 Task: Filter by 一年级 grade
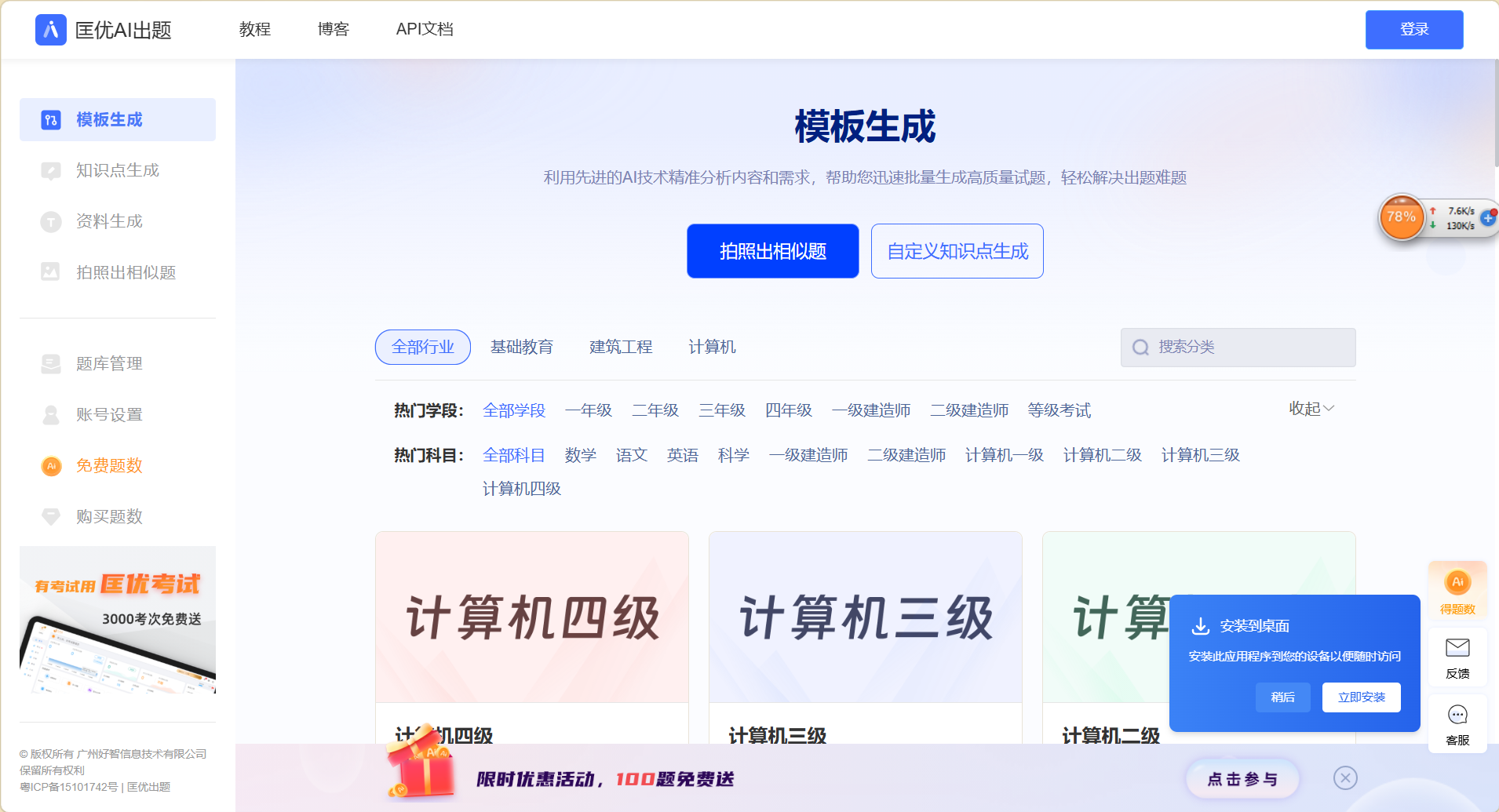589,410
